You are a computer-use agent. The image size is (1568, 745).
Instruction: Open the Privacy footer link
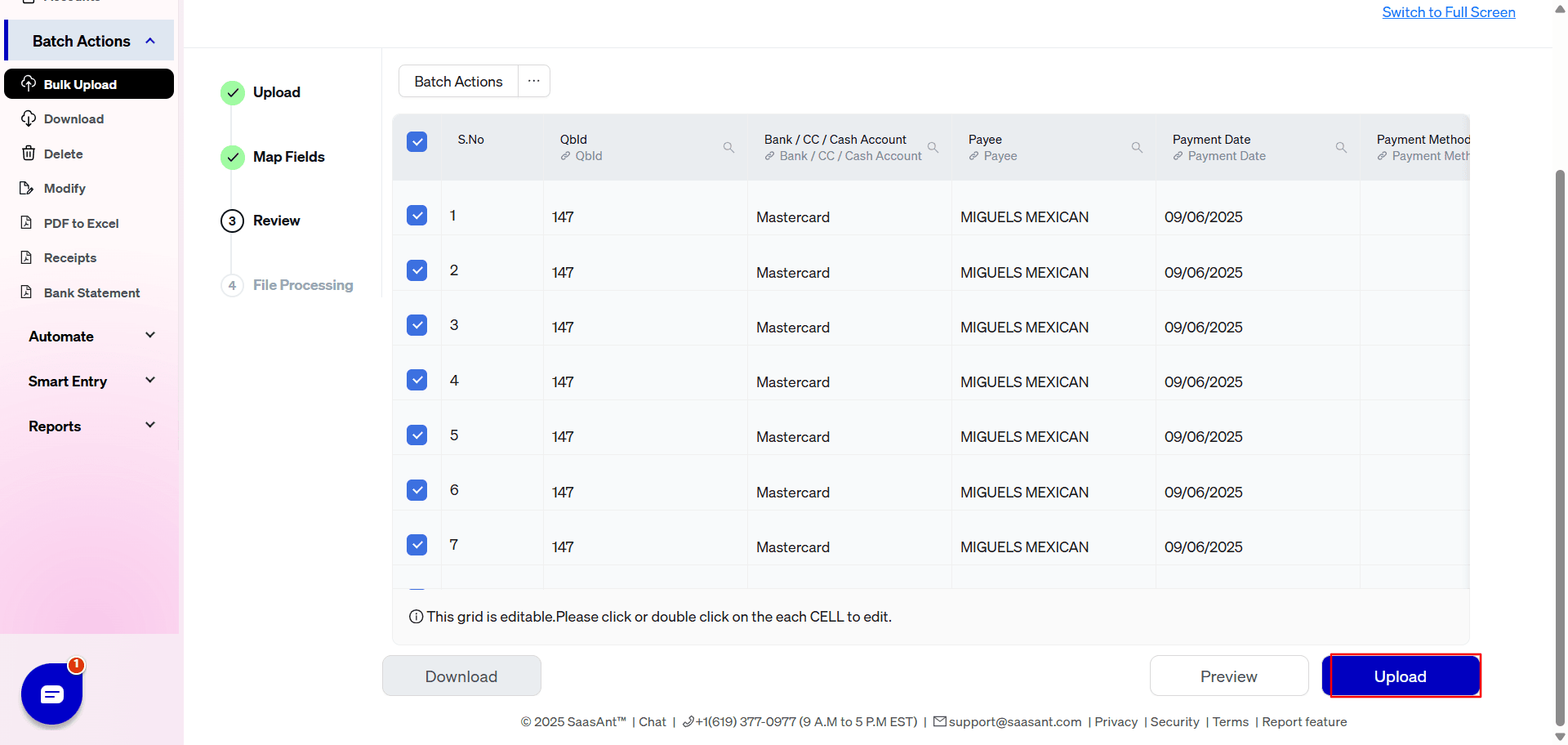[1116, 722]
